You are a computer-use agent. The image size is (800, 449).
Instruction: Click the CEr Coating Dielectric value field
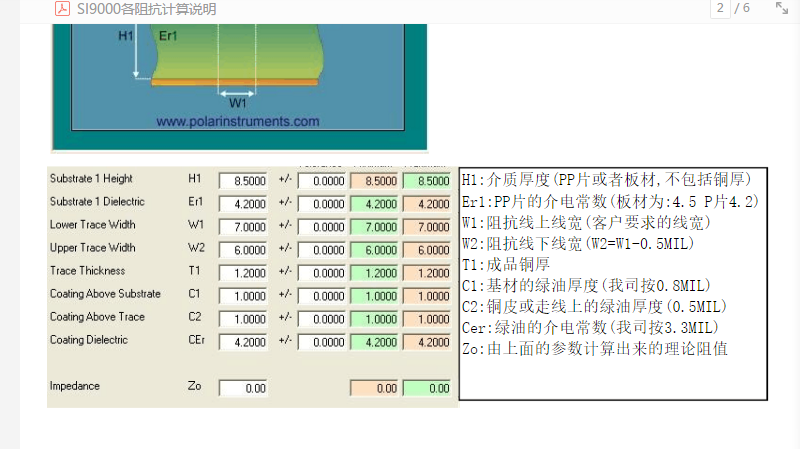pos(243,342)
